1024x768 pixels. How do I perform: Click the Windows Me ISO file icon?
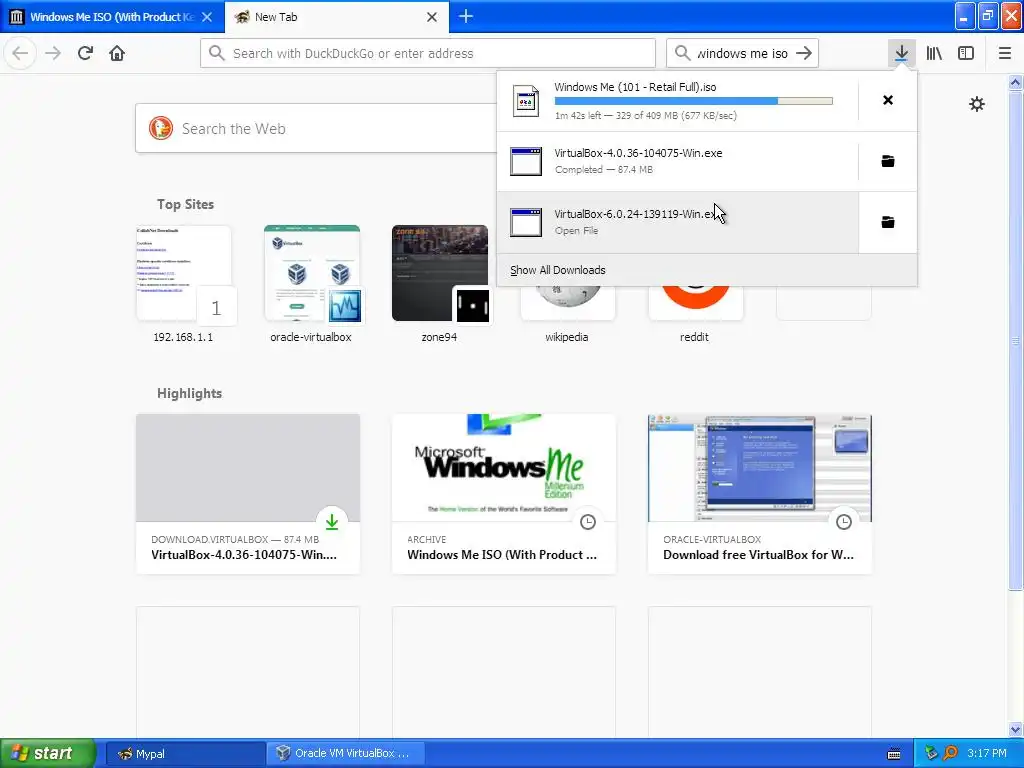pos(526,101)
